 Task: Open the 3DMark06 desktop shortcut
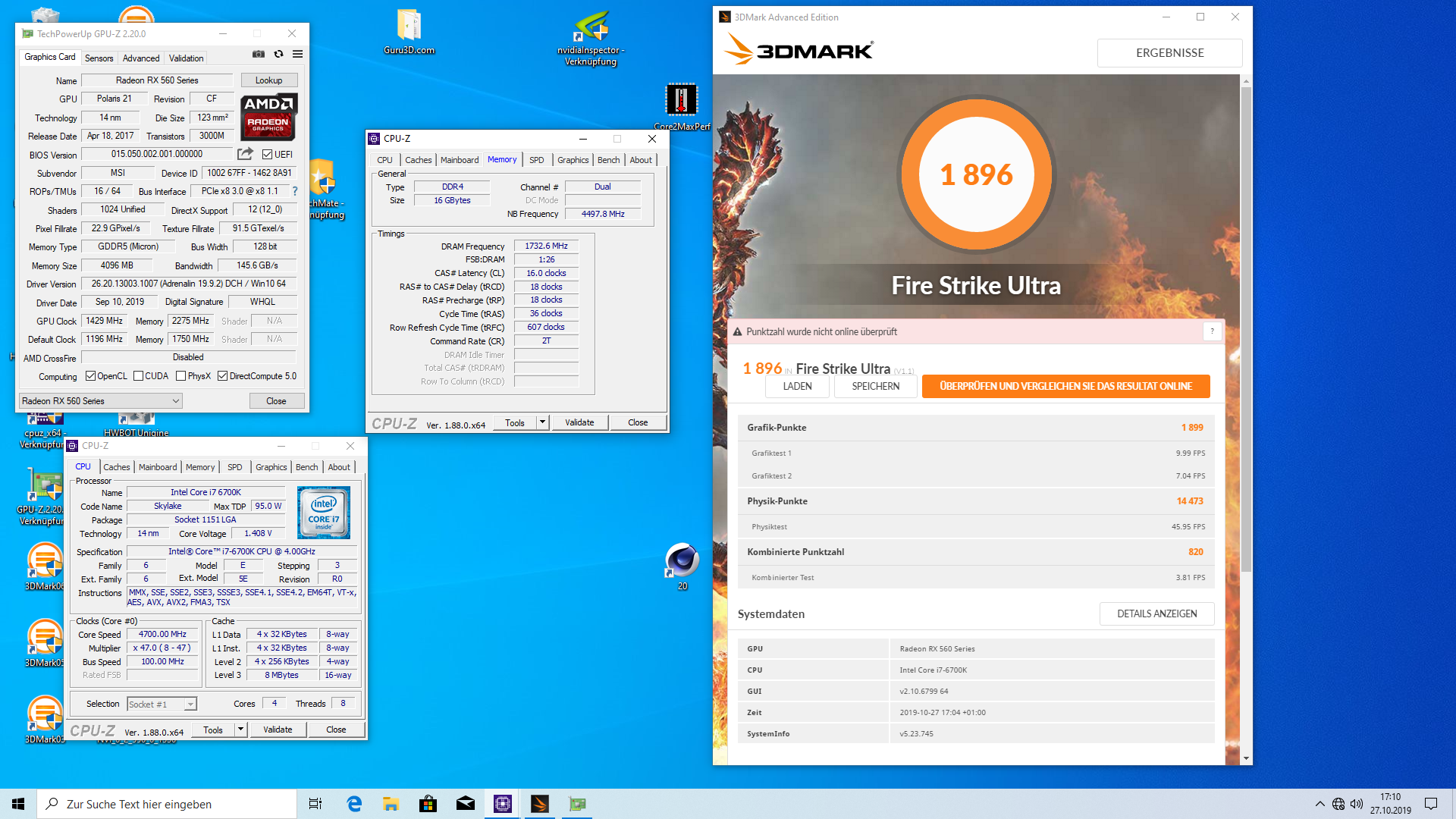[45, 566]
